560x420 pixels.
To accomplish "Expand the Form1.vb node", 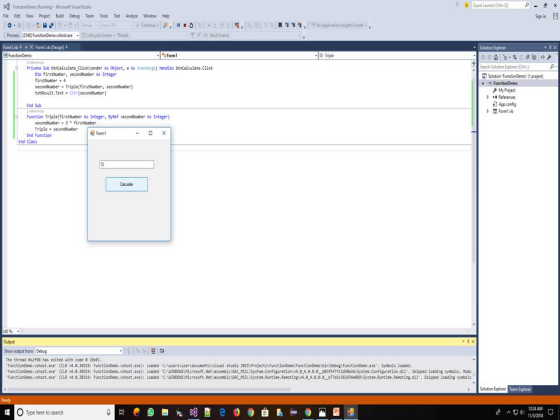I will (488, 111).
